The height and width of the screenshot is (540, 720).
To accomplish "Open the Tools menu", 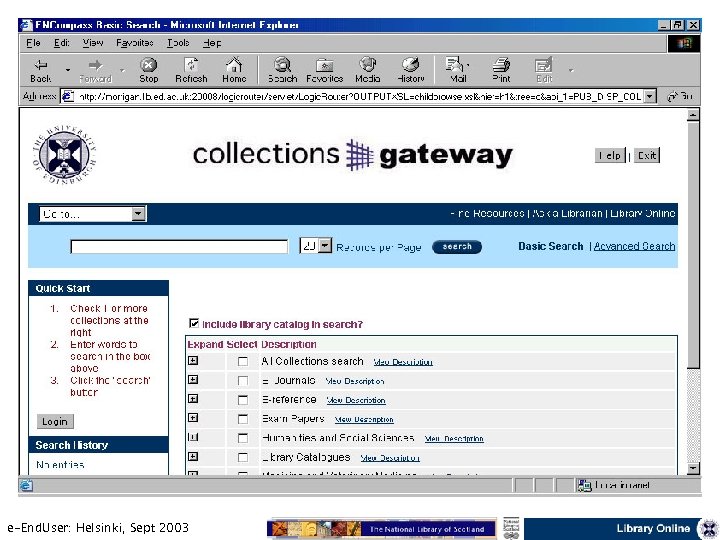I will coord(178,43).
